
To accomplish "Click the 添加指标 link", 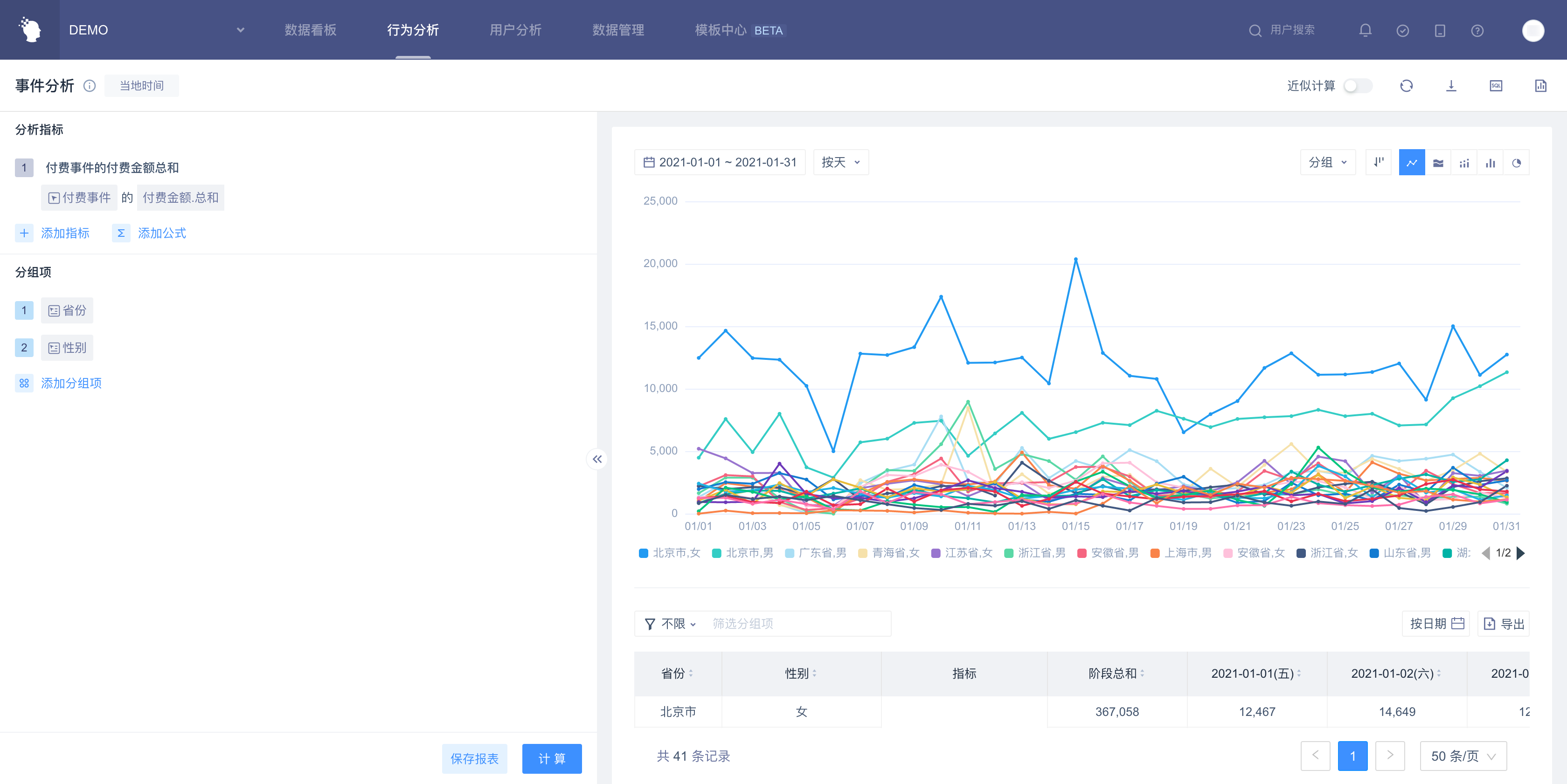I will [64, 234].
